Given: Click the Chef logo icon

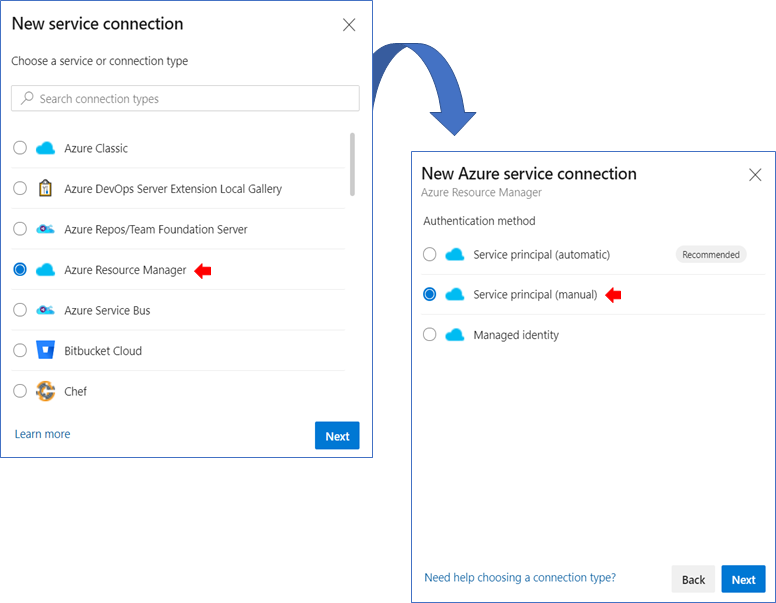Looking at the screenshot, I should (x=46, y=391).
